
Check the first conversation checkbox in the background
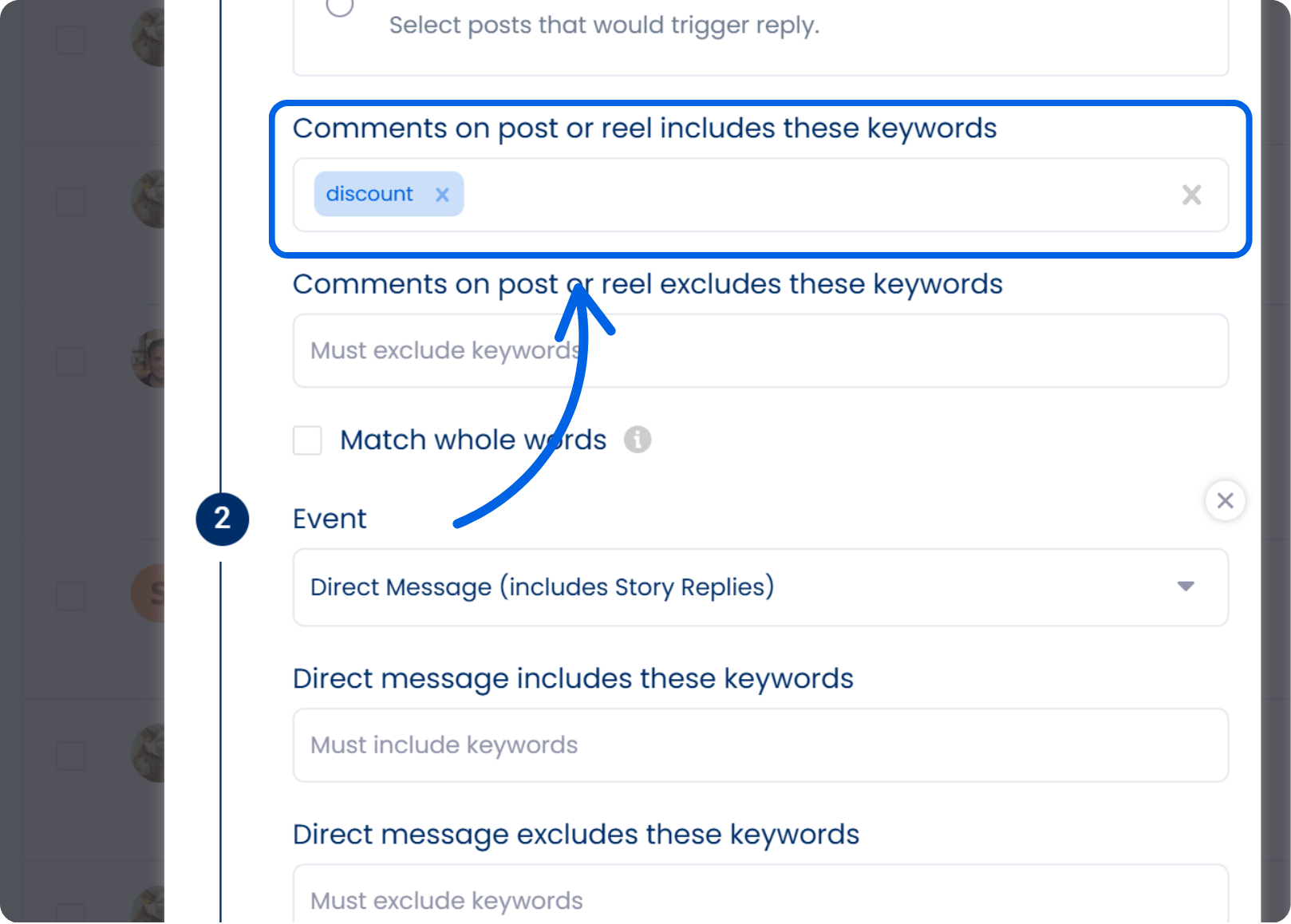(70, 38)
